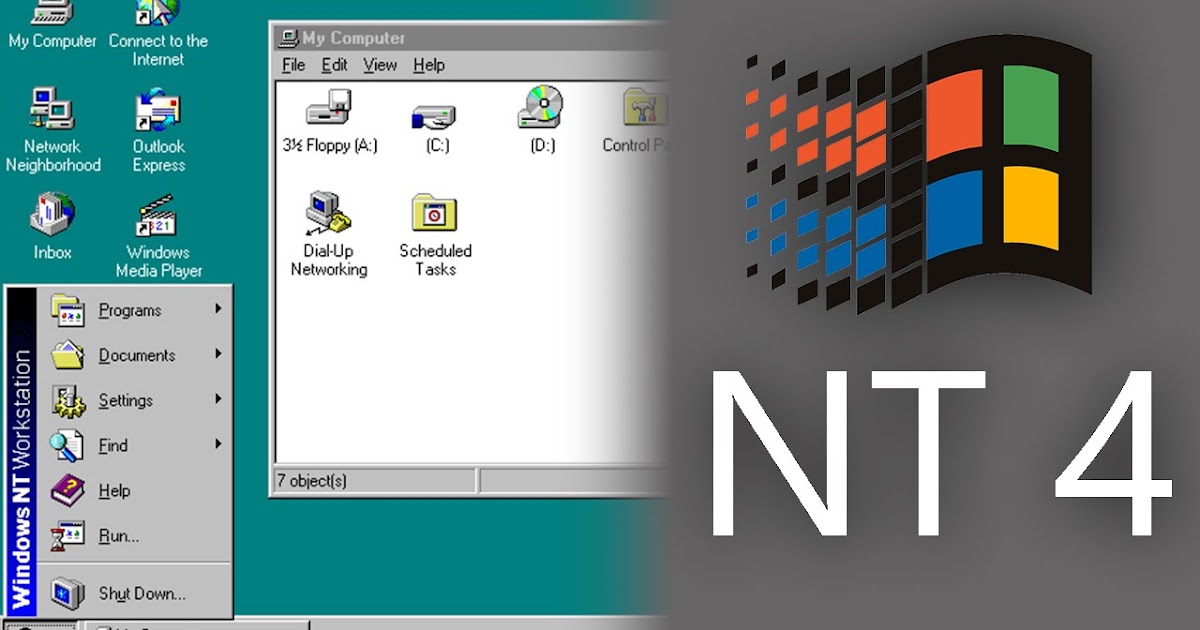The image size is (1200, 630).
Task: Choose Find in the Start menu
Action: 134,445
